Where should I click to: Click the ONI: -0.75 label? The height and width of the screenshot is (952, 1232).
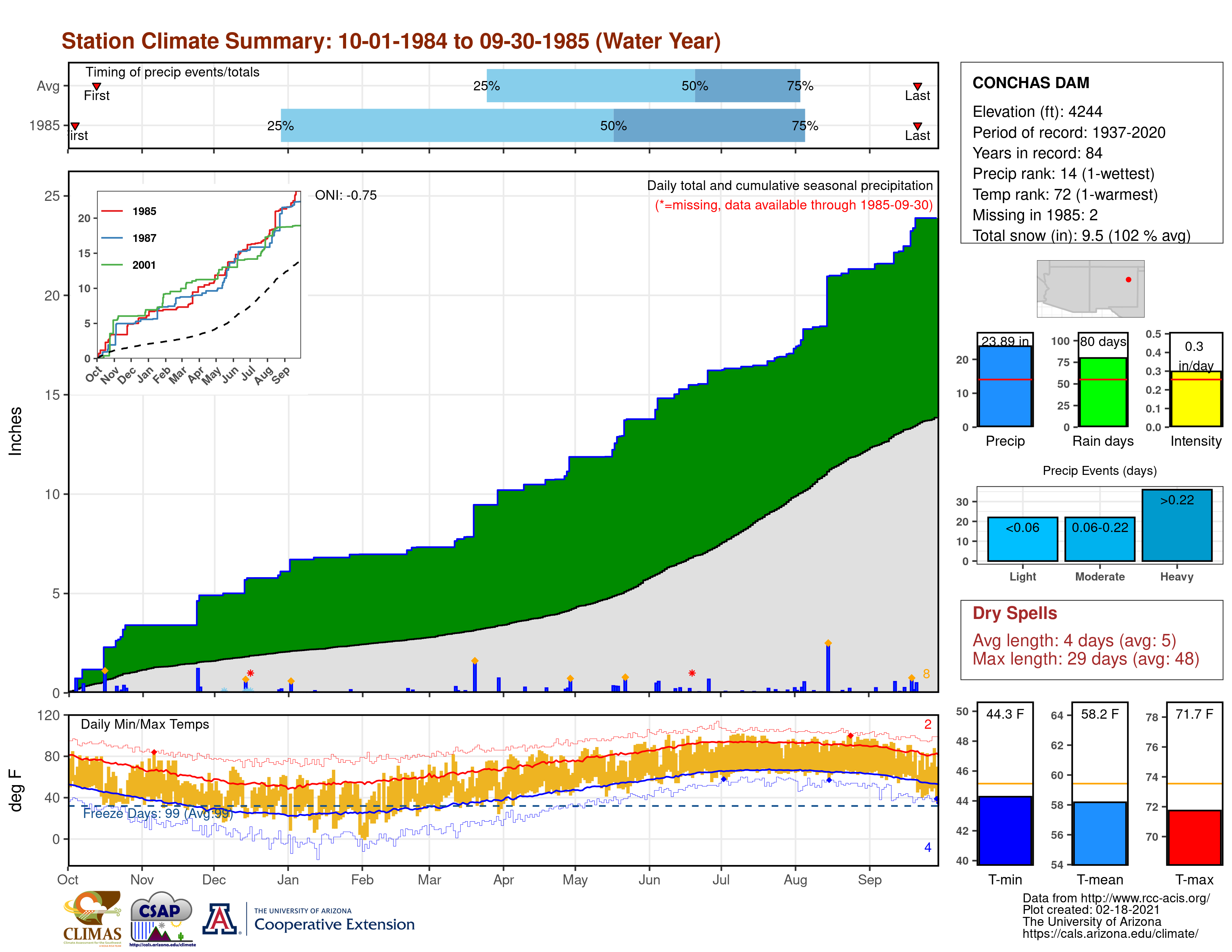346,195
